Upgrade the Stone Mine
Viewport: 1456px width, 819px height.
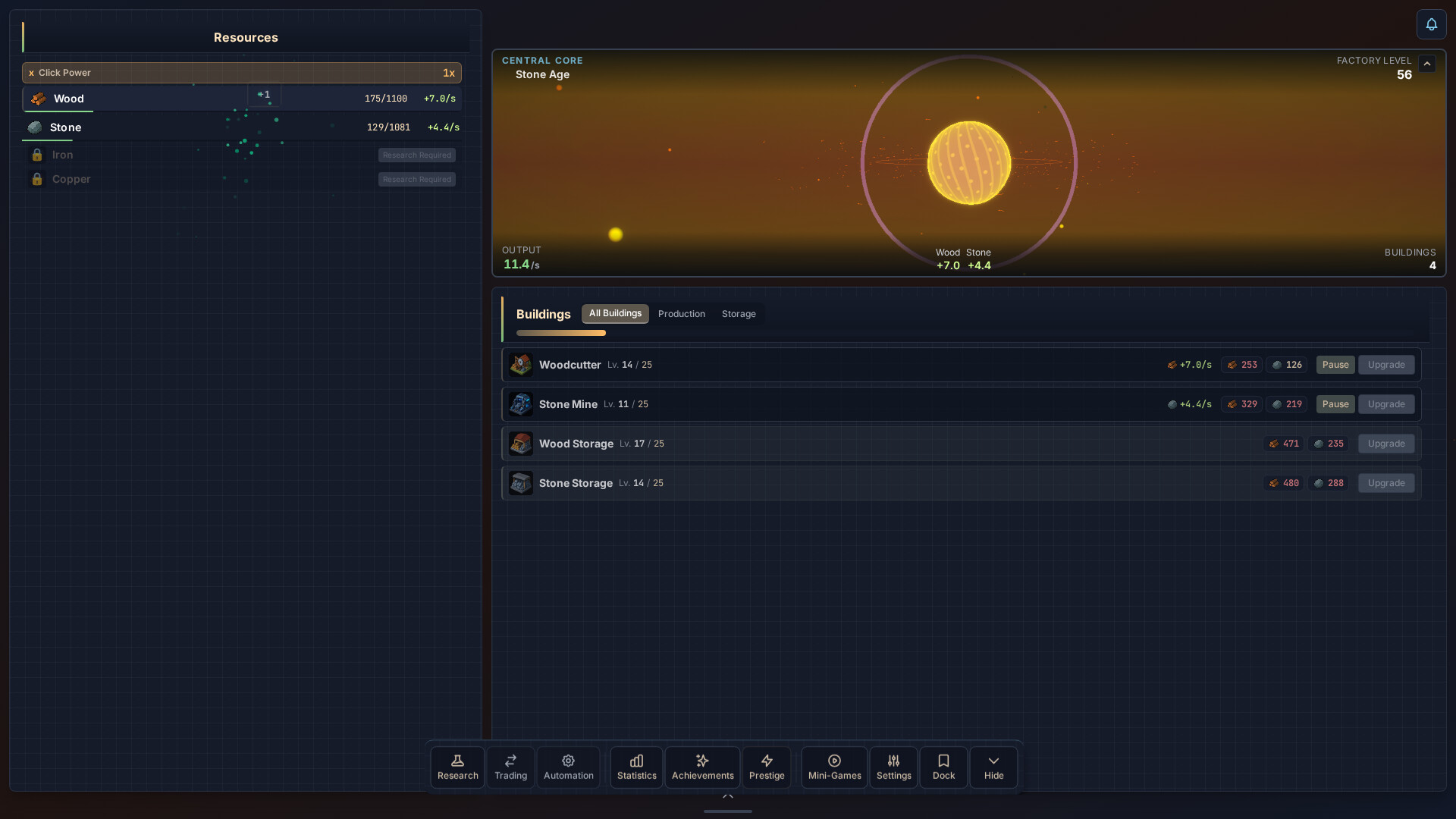[x=1386, y=404]
